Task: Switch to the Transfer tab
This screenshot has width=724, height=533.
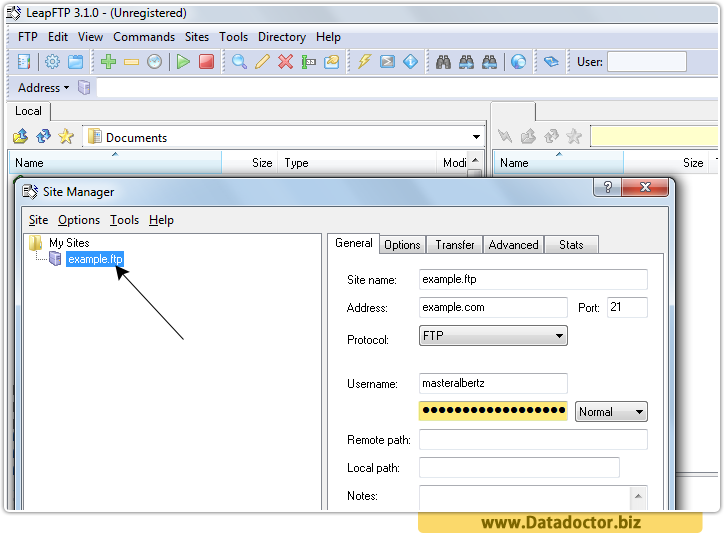Action: 455,245
